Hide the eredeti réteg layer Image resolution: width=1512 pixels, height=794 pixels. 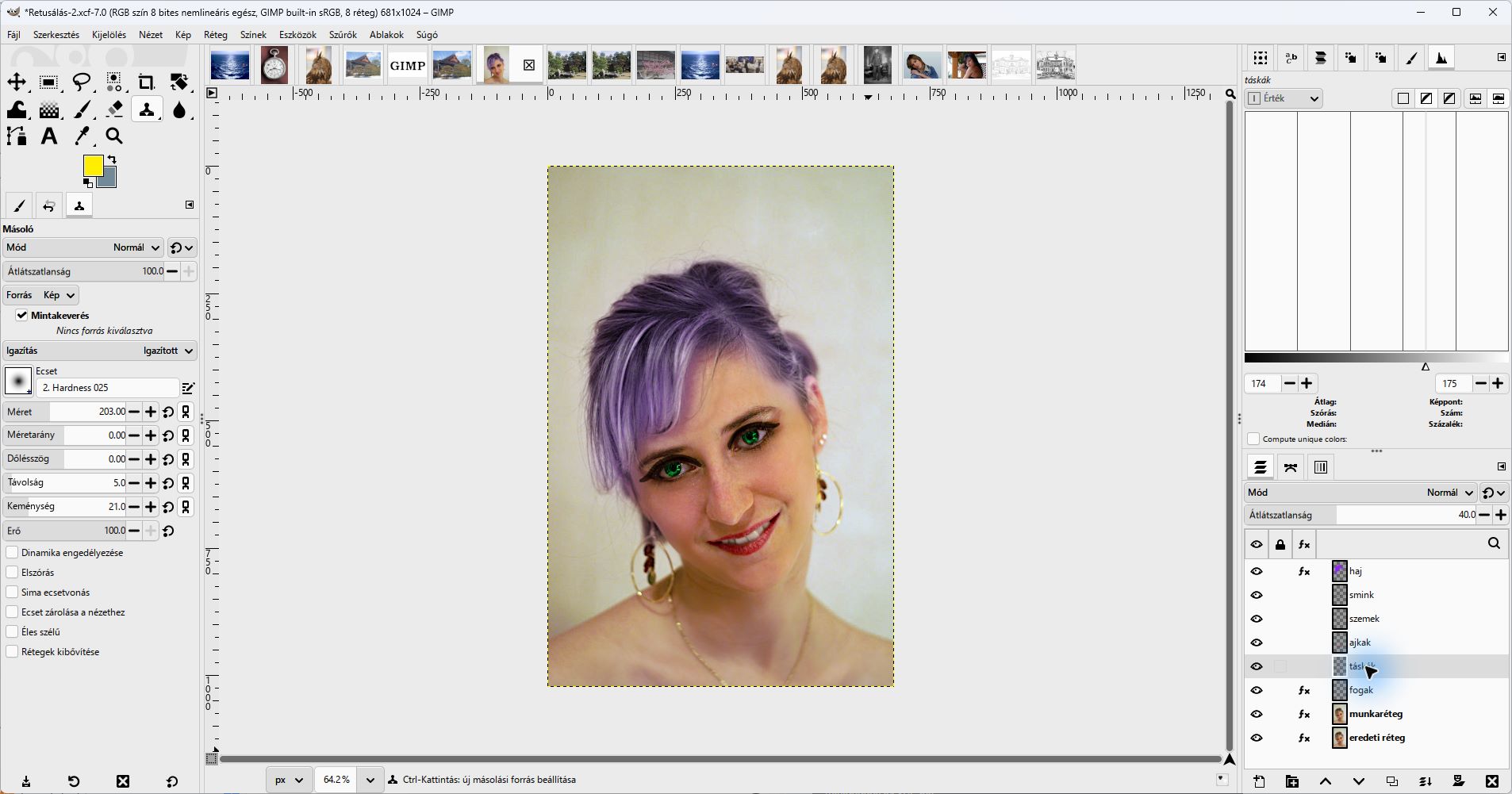click(x=1257, y=738)
